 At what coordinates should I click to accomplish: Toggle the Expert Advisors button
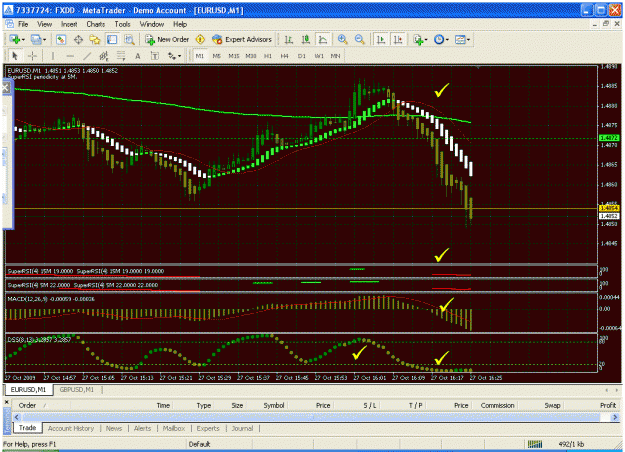[242, 39]
